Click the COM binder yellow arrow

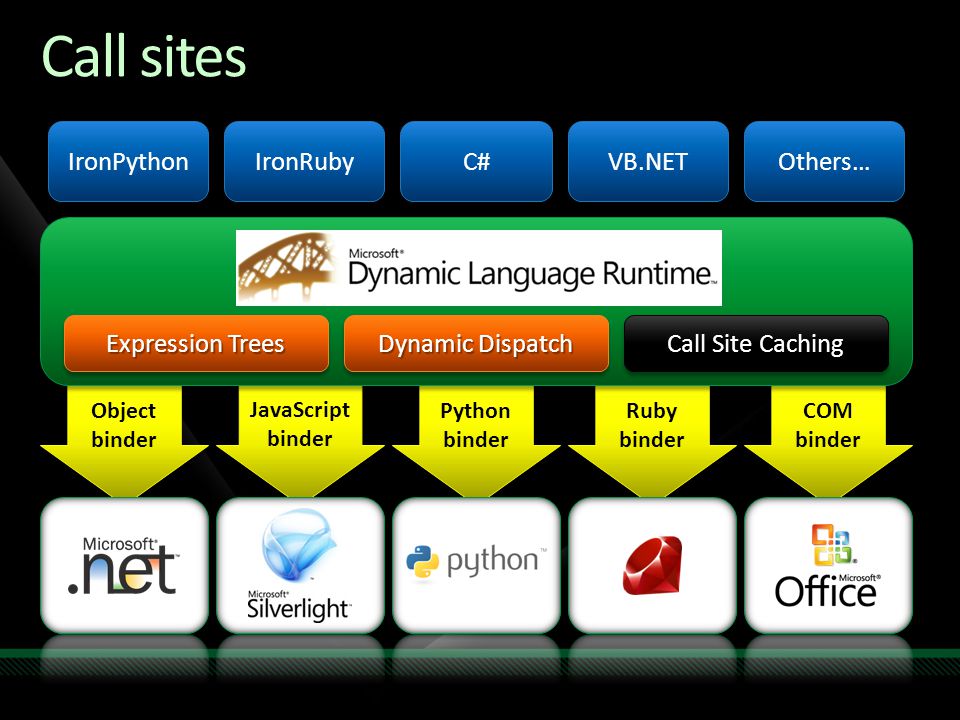pyautogui.click(x=828, y=441)
